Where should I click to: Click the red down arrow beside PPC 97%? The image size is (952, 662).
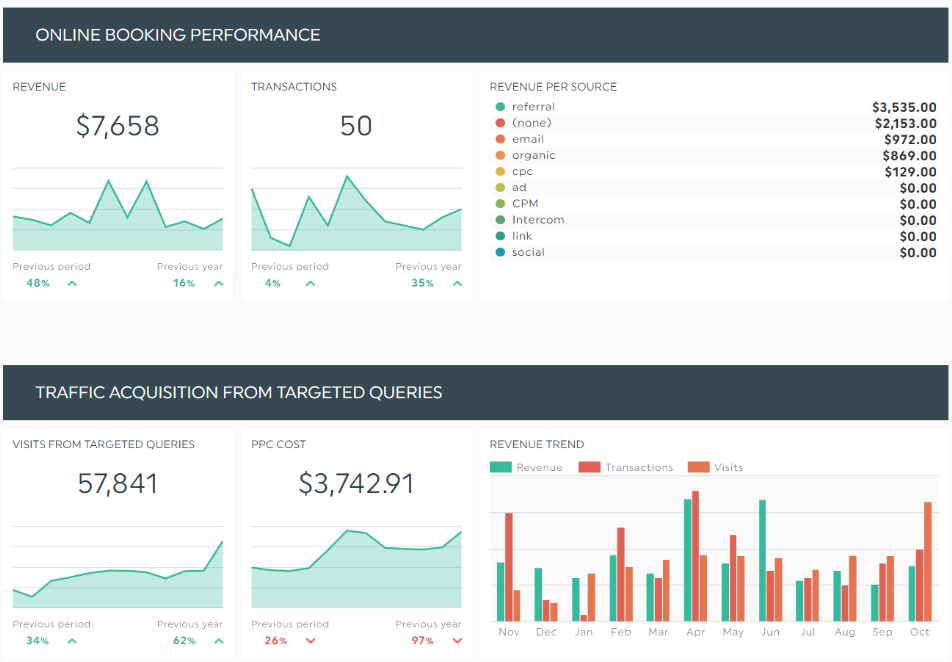(457, 641)
